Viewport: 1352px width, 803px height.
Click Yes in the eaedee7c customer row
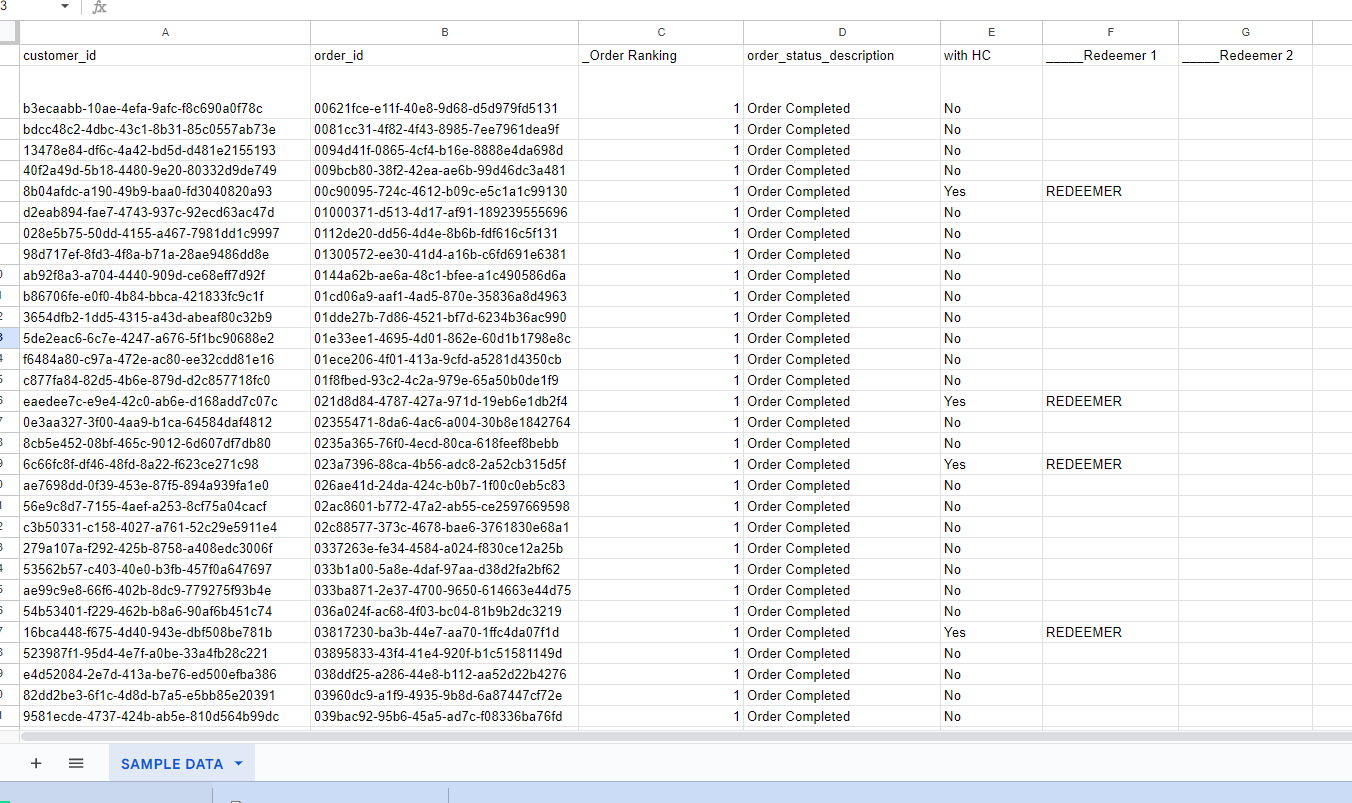pyautogui.click(x=991, y=401)
